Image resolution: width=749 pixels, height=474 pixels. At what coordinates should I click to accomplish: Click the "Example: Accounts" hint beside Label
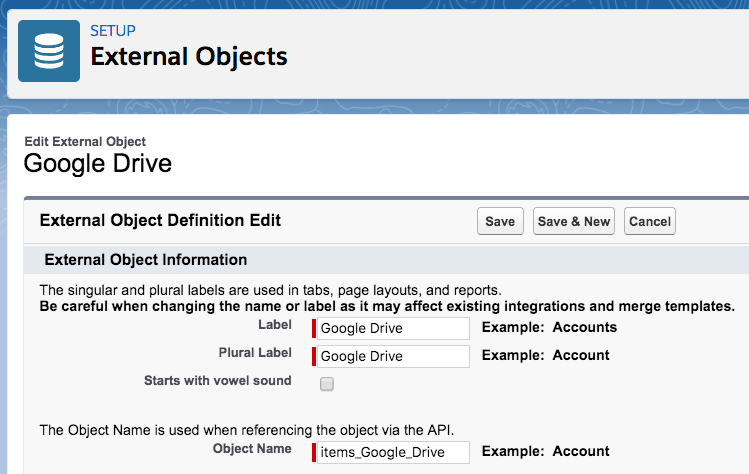(x=549, y=327)
